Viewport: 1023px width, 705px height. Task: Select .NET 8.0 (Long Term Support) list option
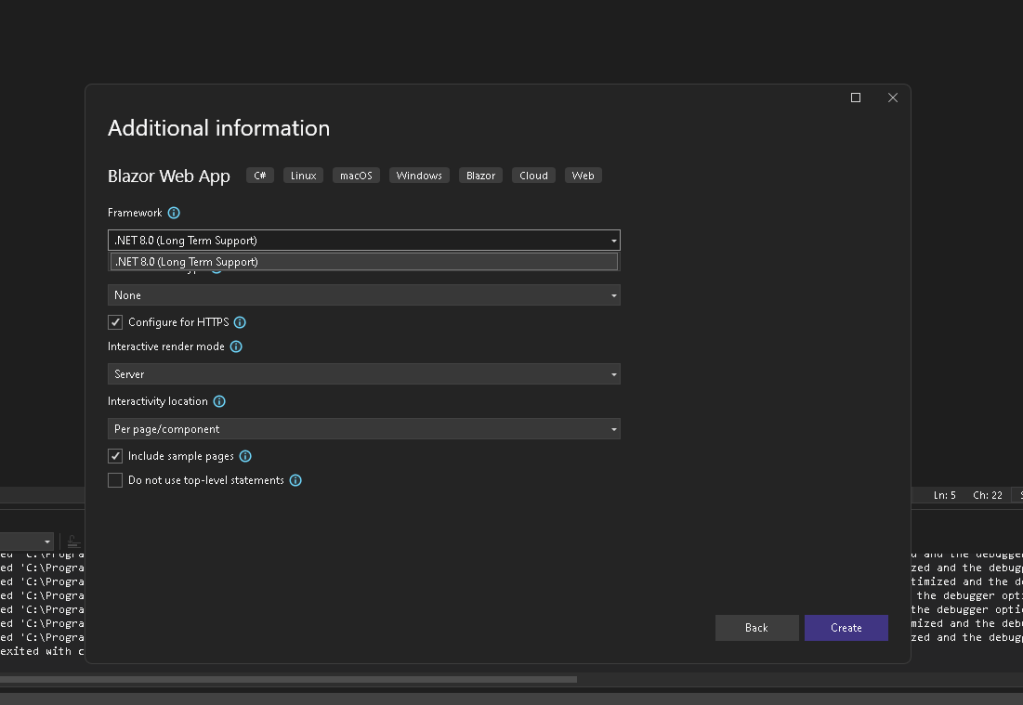point(364,262)
